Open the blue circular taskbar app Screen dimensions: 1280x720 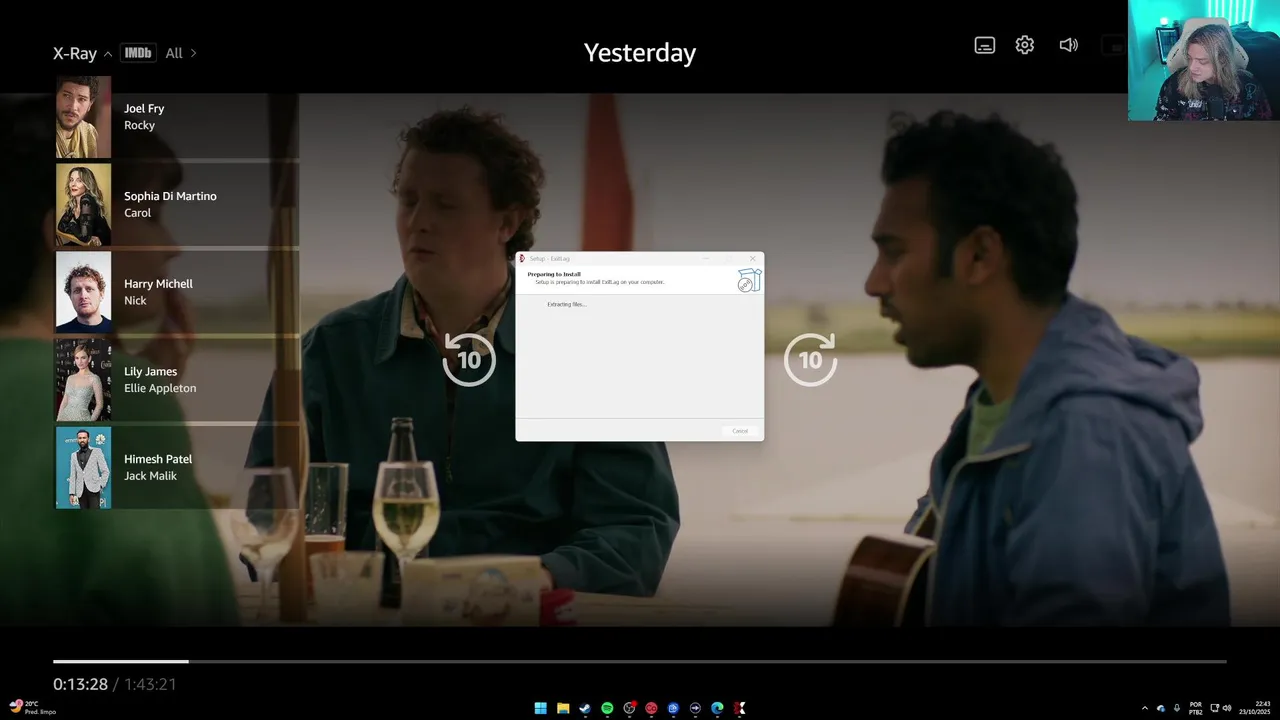(673, 708)
